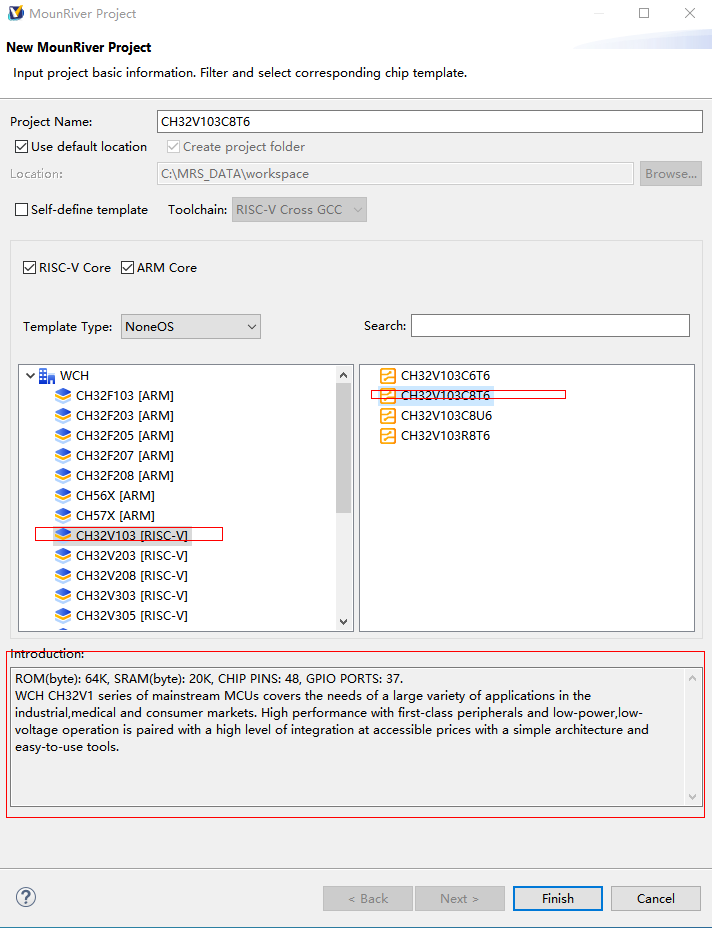Click into the Project Name field
712x928 pixels.
click(x=430, y=121)
